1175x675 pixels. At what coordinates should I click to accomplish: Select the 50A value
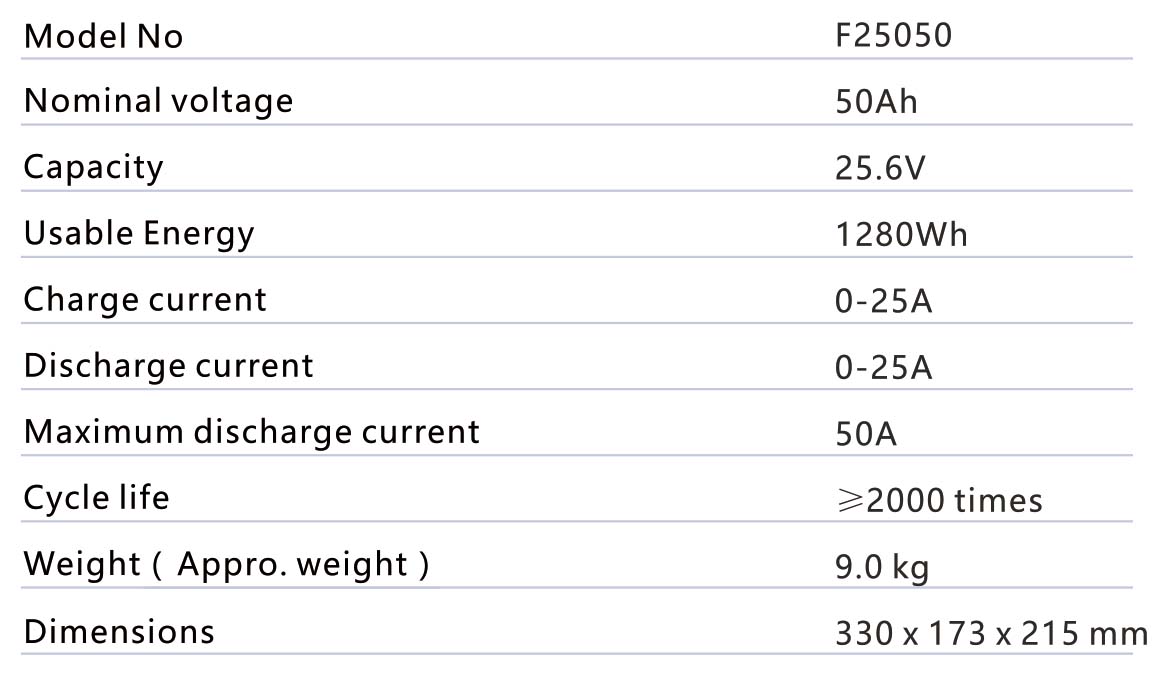(866, 434)
